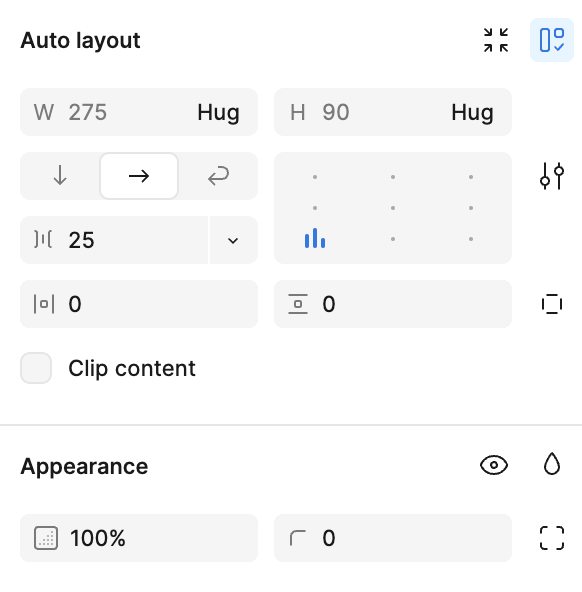Open the width Hug sizing dropdown

tap(218, 112)
